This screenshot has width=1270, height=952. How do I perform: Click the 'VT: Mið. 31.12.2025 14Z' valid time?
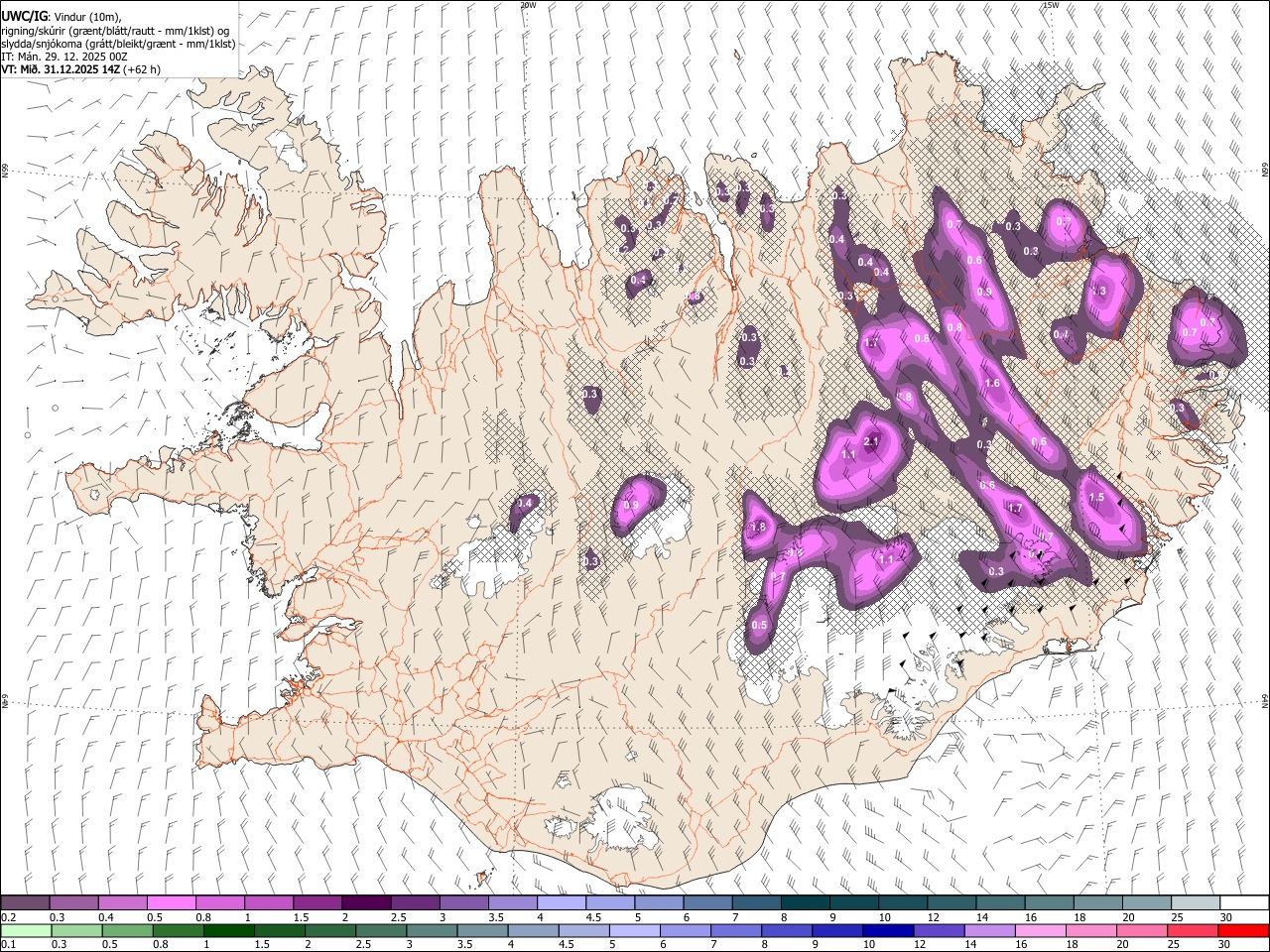pyautogui.click(x=60, y=69)
